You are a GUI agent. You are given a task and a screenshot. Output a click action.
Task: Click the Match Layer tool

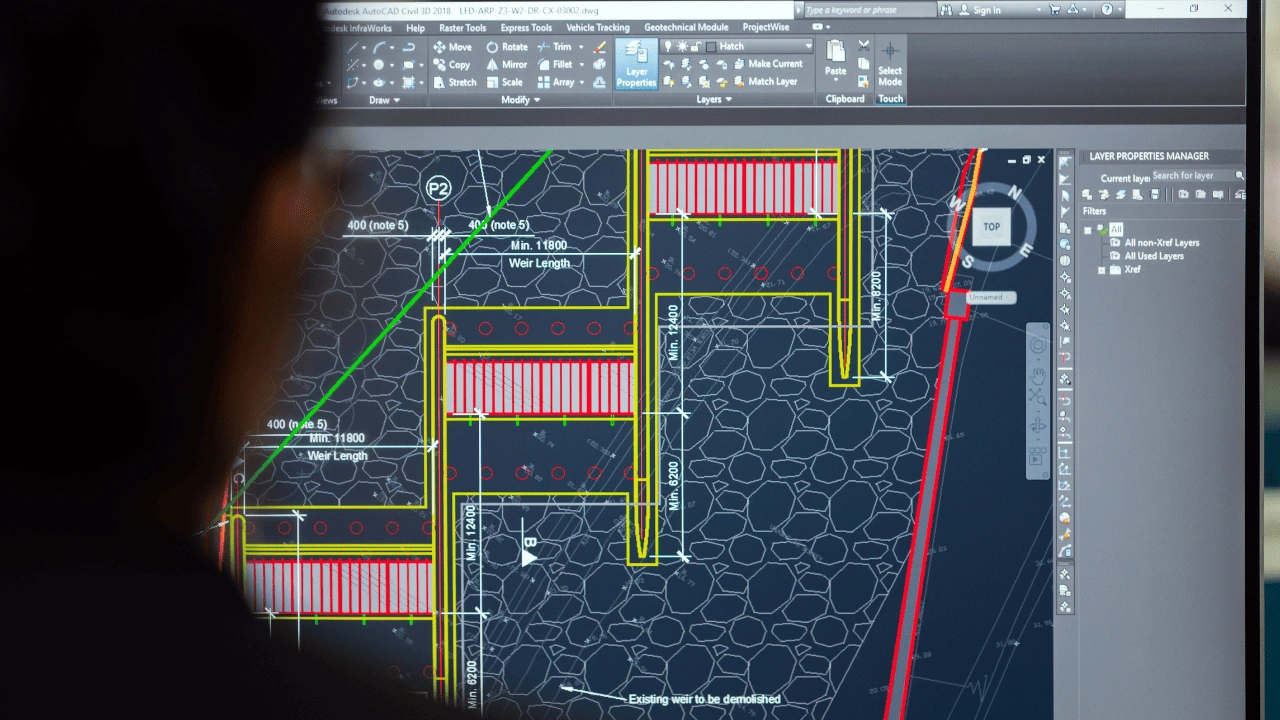coord(765,81)
